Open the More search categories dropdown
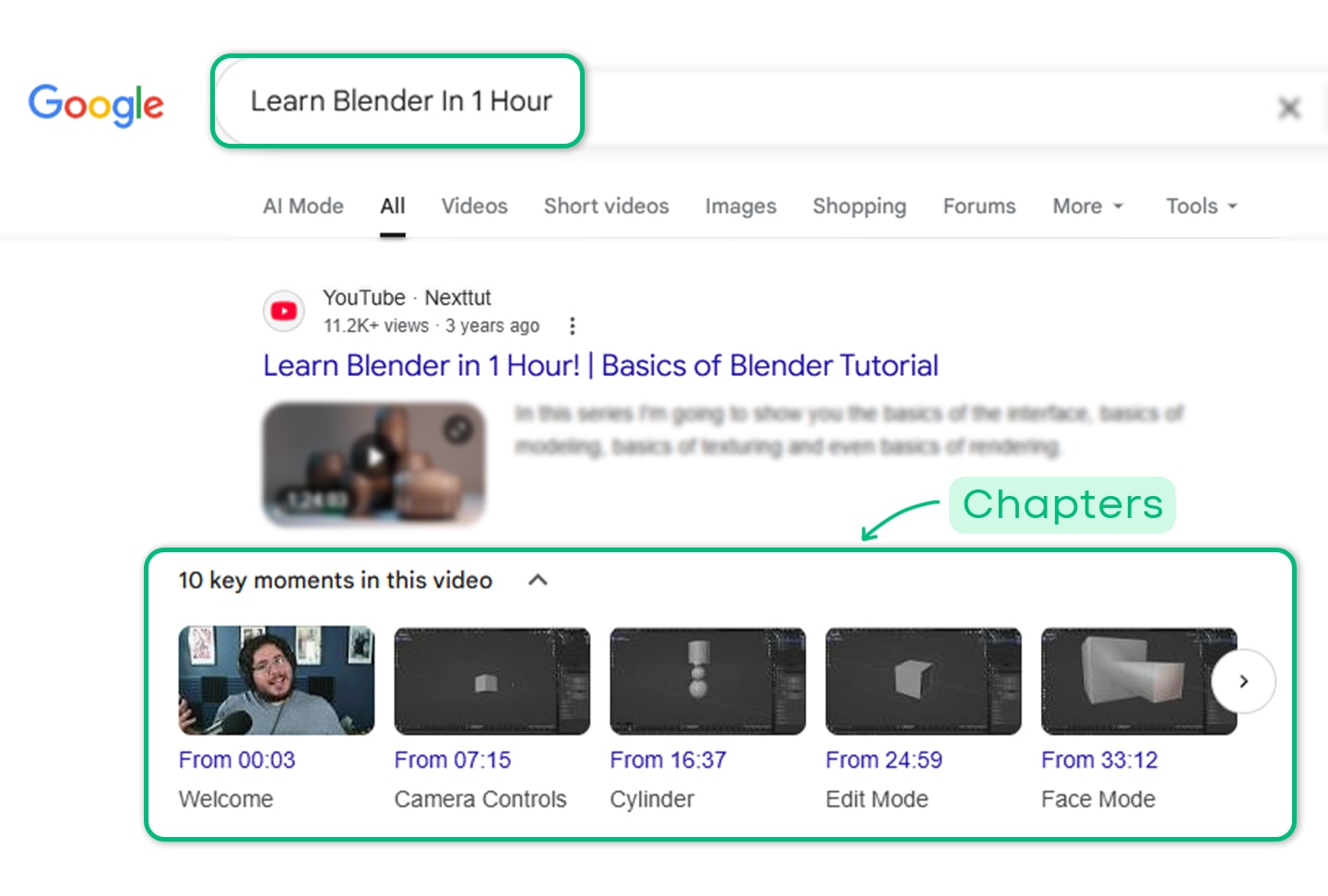The width and height of the screenshot is (1328, 896). coord(1087,206)
